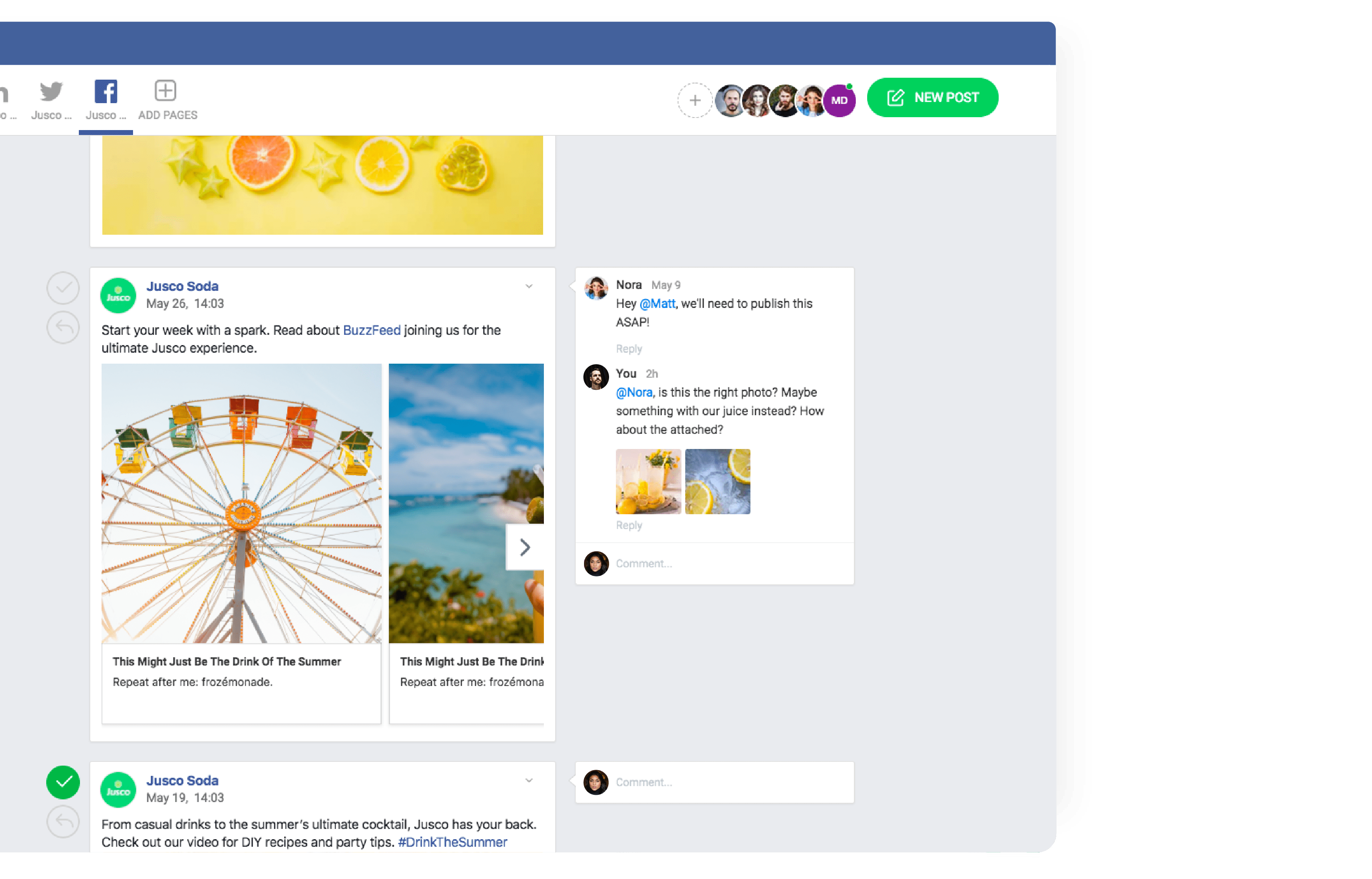Click the citrus fruits post image

pos(322,185)
